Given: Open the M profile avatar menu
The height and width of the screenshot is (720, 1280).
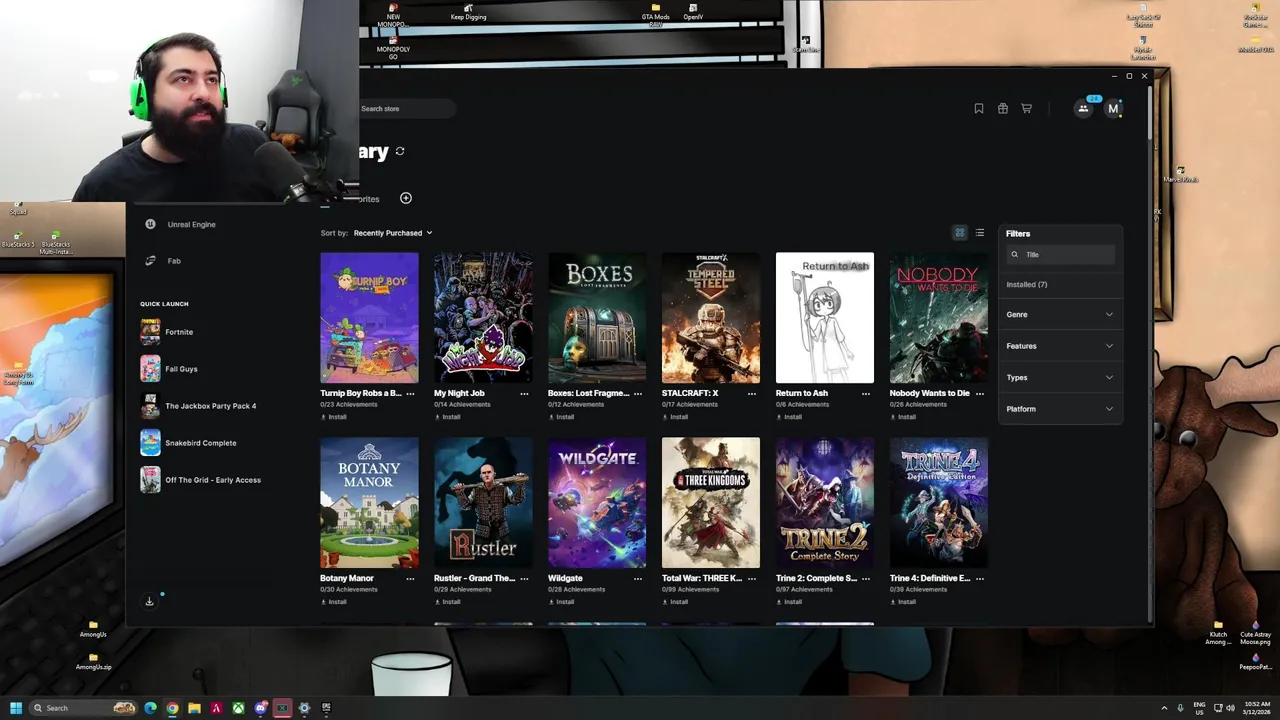Looking at the screenshot, I should tap(1113, 109).
